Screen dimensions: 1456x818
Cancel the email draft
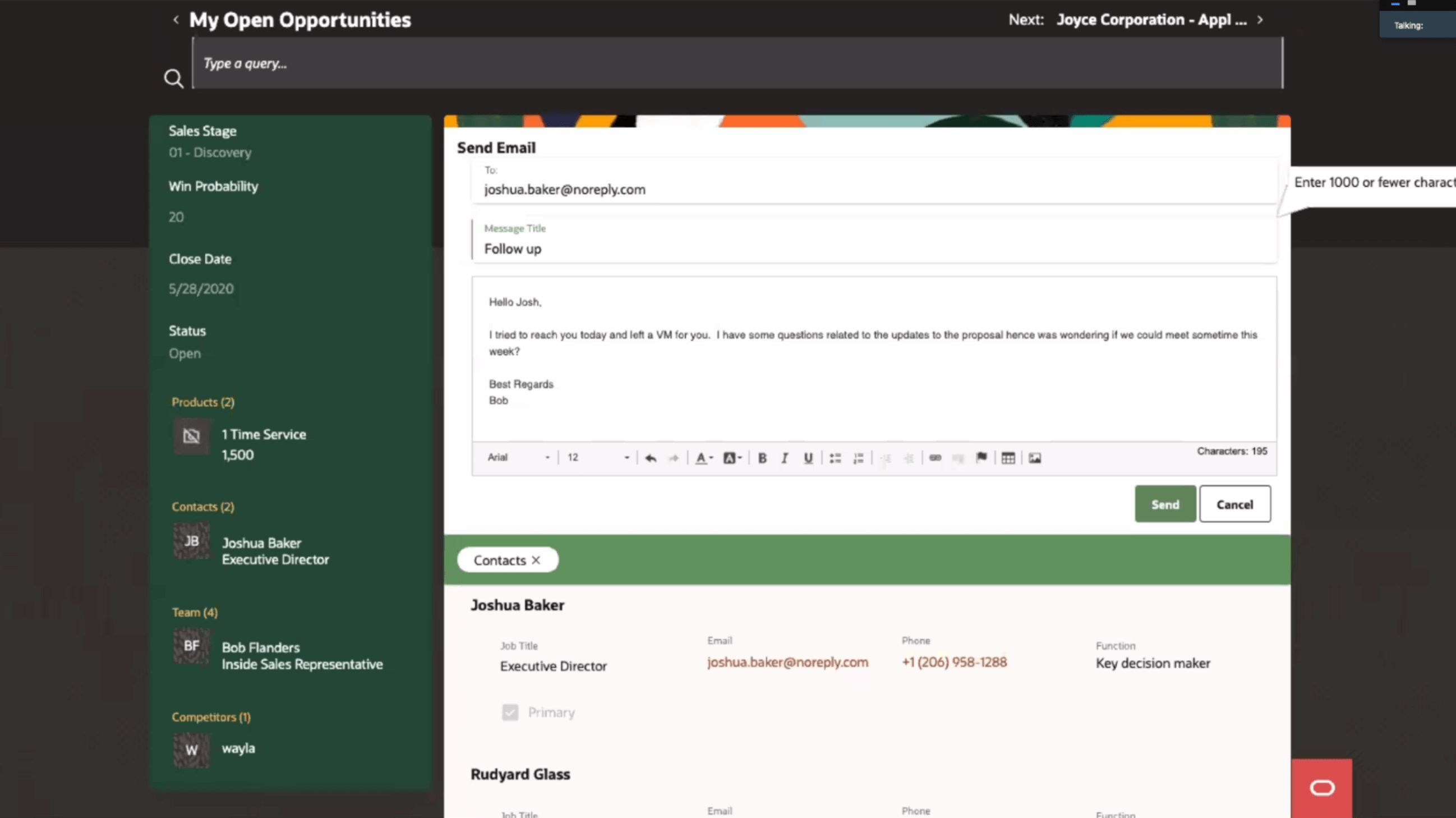(x=1234, y=504)
